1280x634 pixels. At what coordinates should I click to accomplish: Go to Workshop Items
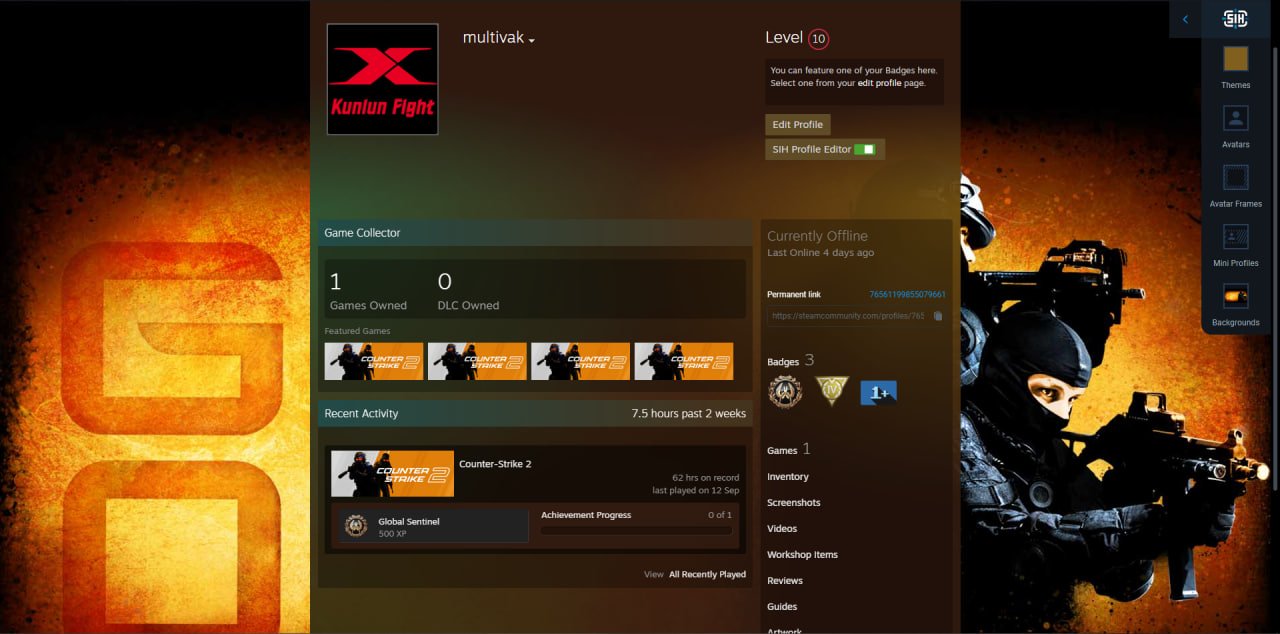pyautogui.click(x=802, y=555)
